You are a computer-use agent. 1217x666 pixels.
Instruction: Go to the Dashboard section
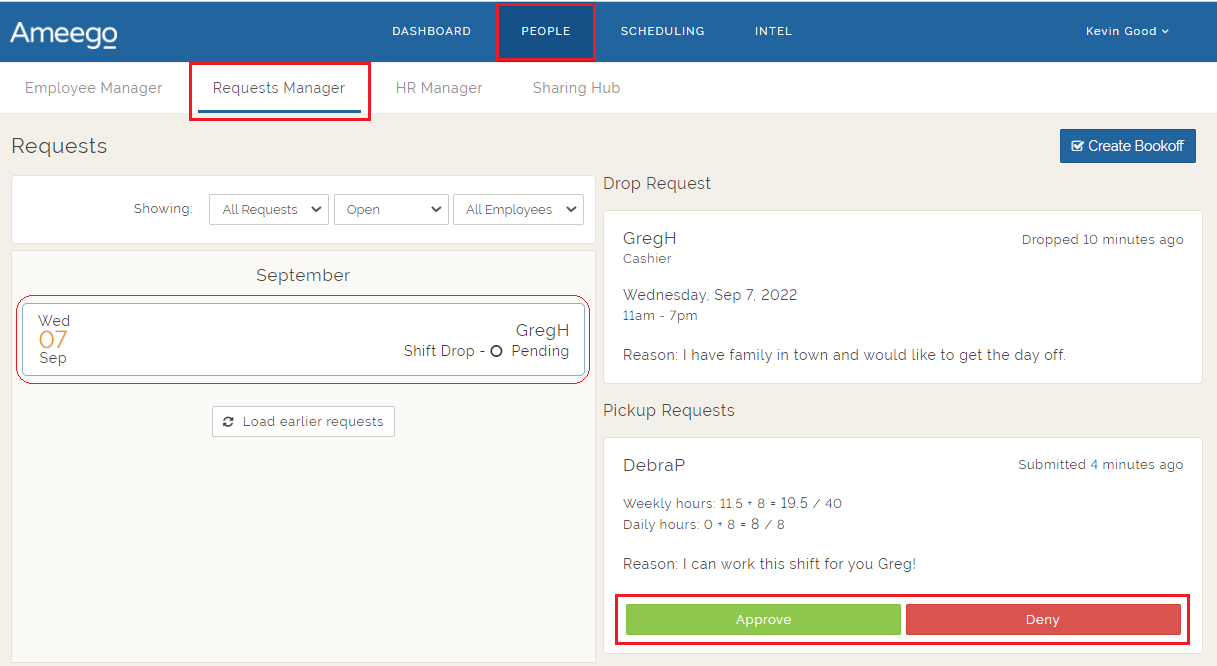coord(431,31)
